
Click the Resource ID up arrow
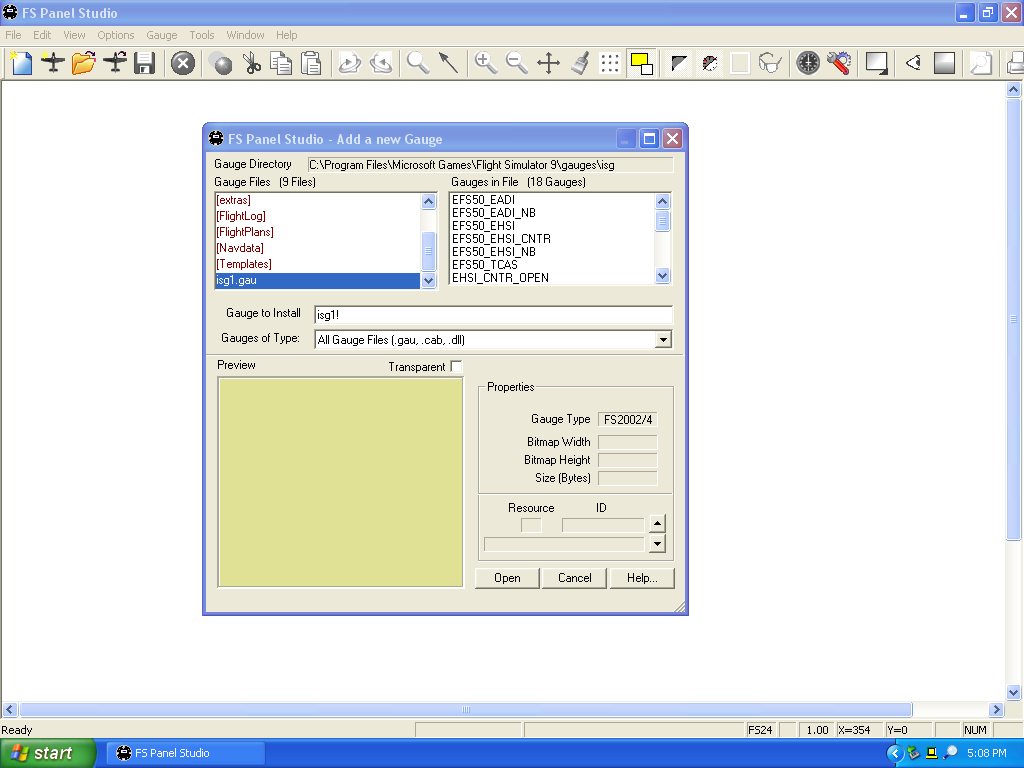pyautogui.click(x=658, y=524)
